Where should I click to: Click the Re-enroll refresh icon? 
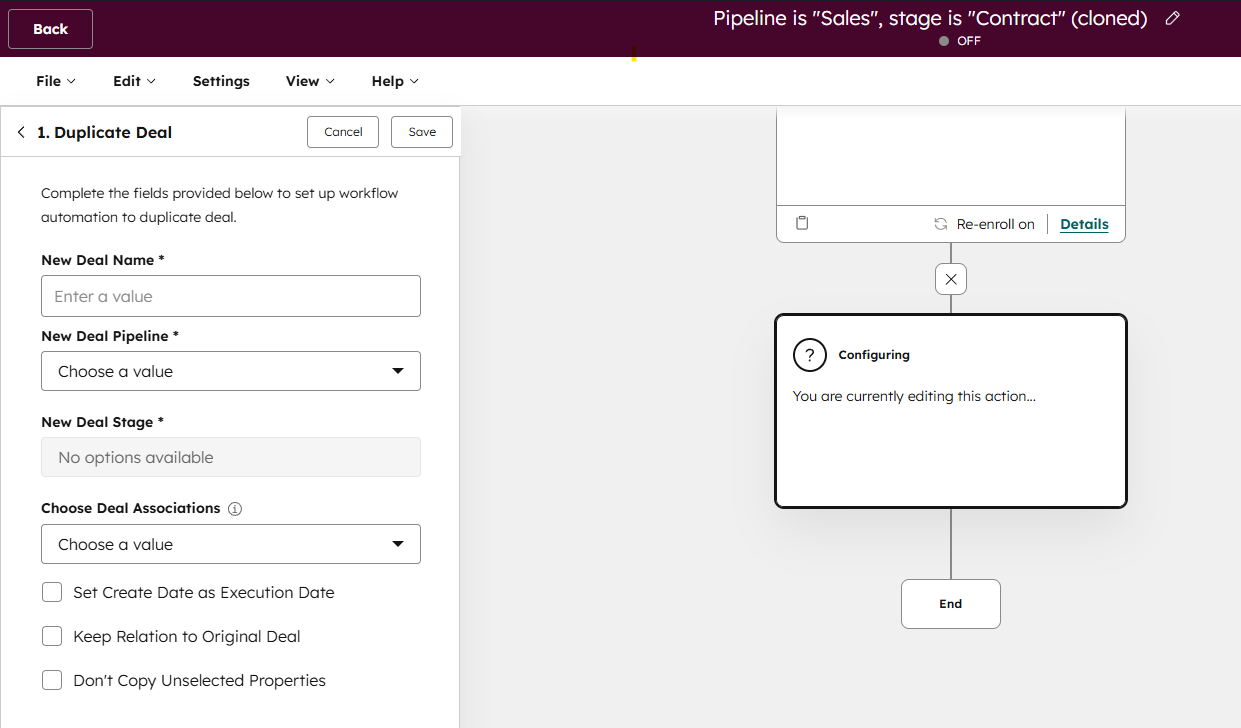940,224
